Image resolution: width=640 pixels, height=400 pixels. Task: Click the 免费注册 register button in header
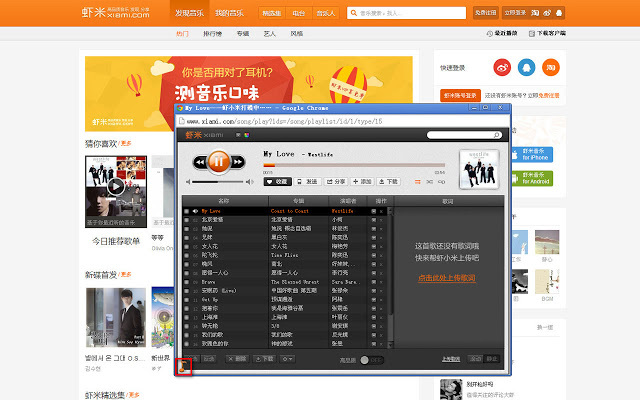(486, 13)
